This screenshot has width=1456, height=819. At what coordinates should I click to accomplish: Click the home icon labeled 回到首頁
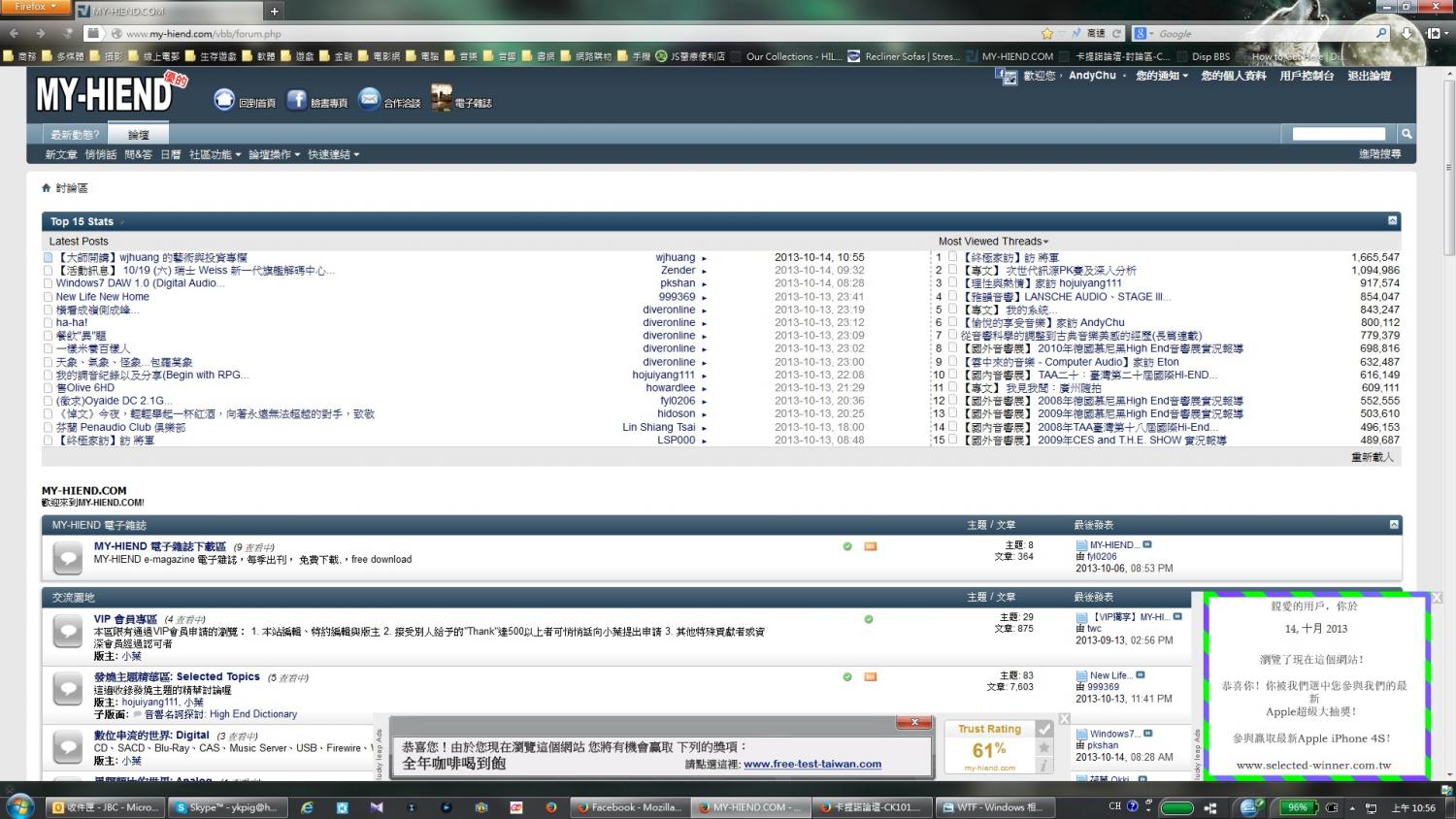tap(224, 100)
